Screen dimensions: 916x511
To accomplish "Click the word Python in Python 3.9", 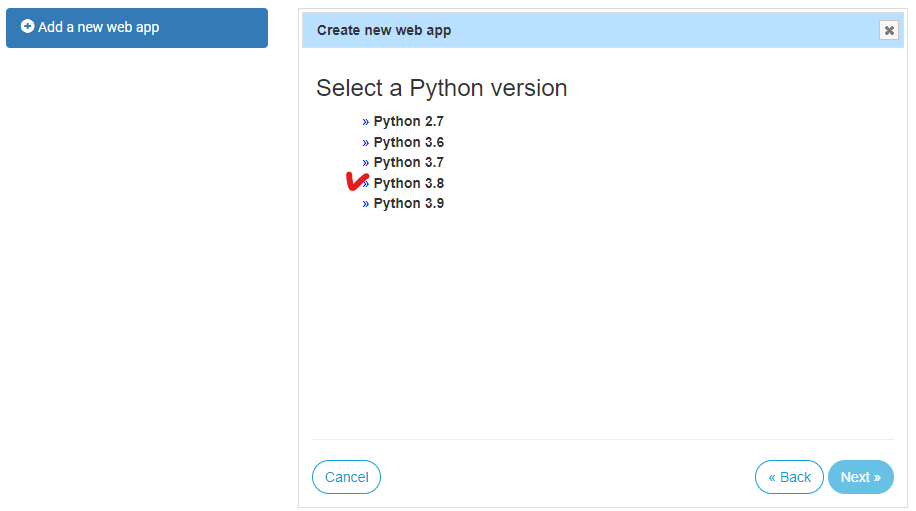I will [x=397, y=203].
